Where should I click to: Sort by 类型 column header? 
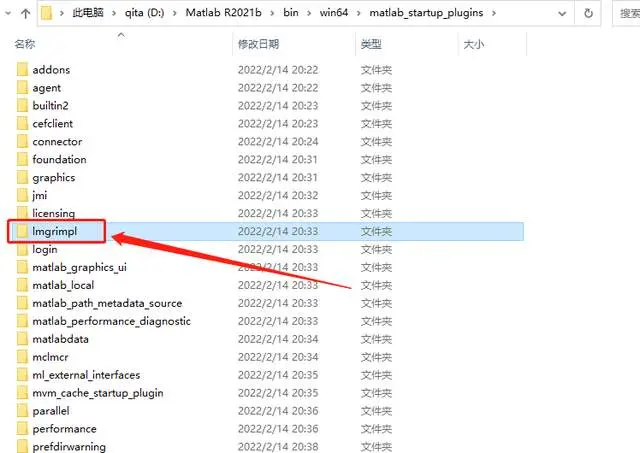coord(371,44)
